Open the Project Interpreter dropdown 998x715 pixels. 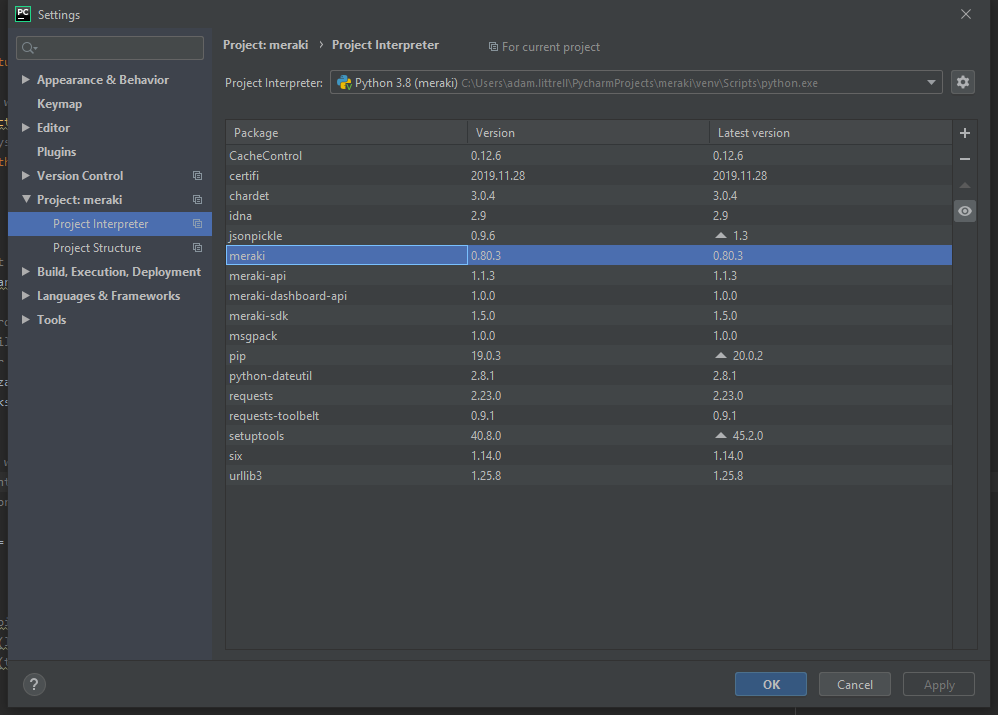point(930,82)
